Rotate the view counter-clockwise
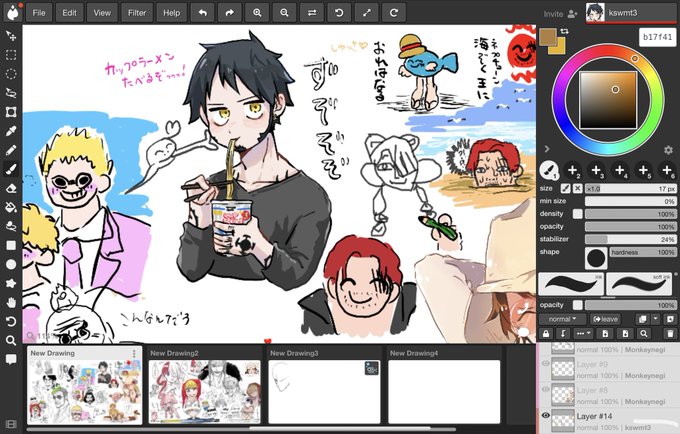680x434 pixels. pos(339,13)
